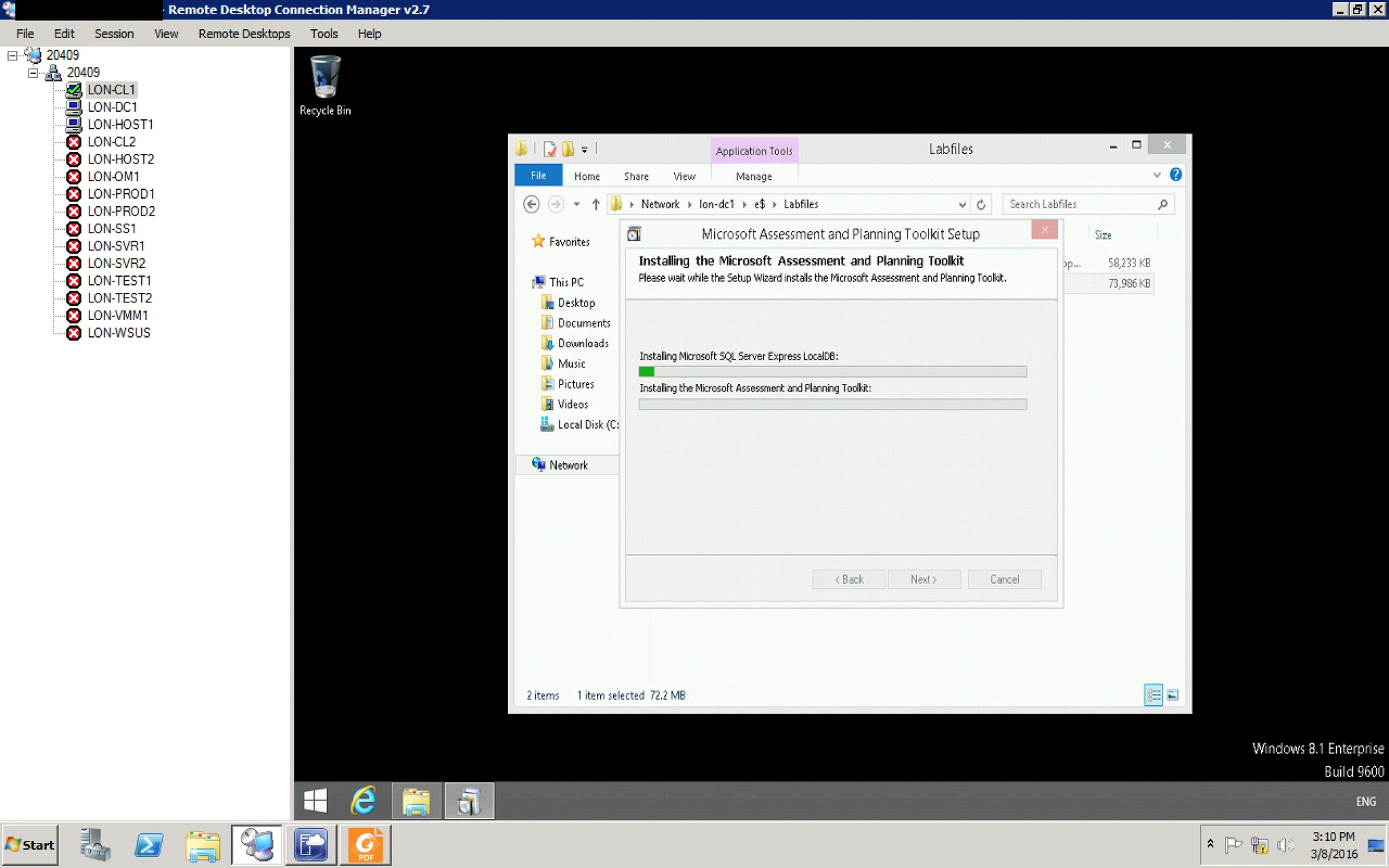
Task: Go up one folder level
Action: point(595,204)
